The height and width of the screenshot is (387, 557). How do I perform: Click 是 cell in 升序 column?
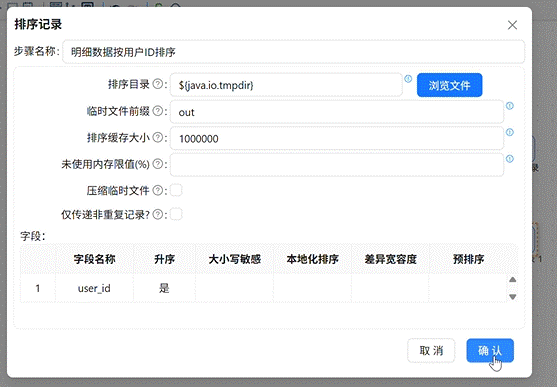[164, 288]
